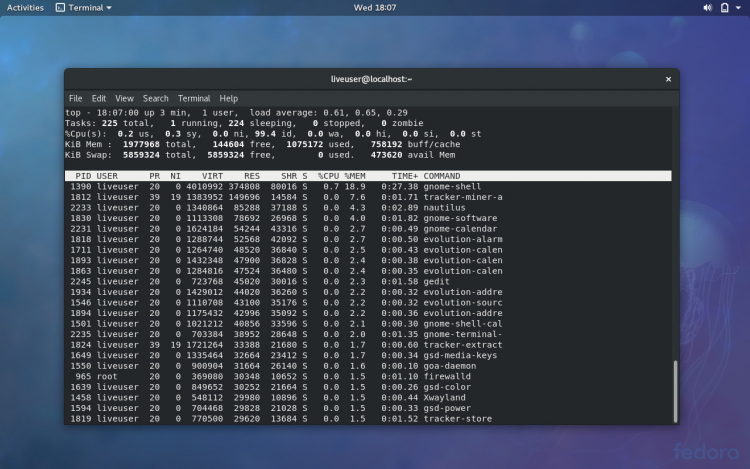Click the liveuser@localhost title bar

(371, 79)
